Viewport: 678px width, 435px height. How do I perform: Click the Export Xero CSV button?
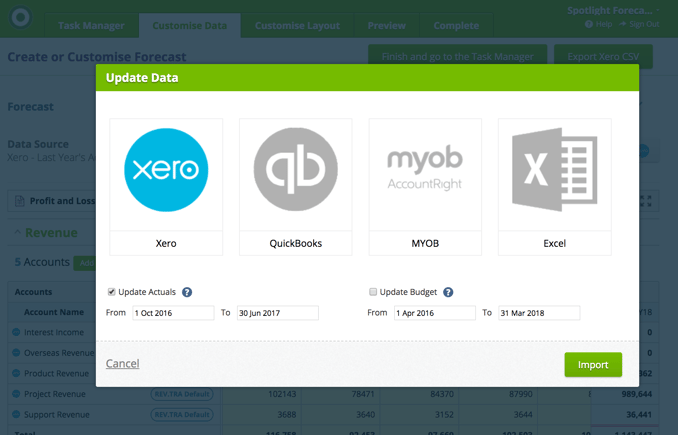coord(603,57)
